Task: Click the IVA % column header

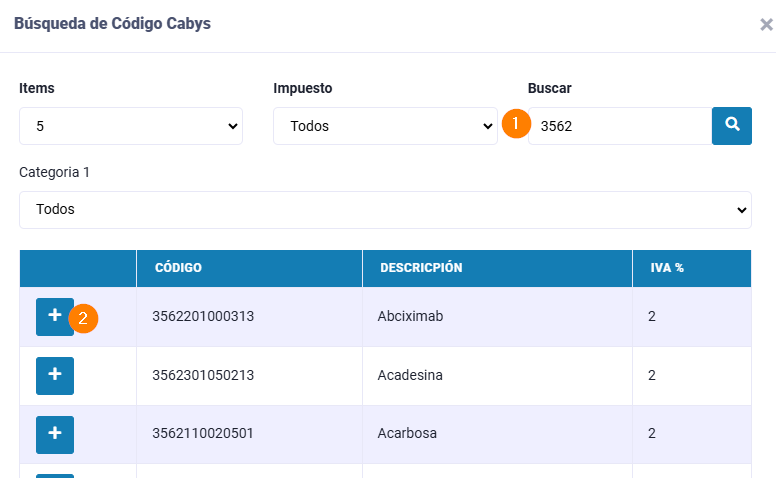Action: (x=691, y=268)
